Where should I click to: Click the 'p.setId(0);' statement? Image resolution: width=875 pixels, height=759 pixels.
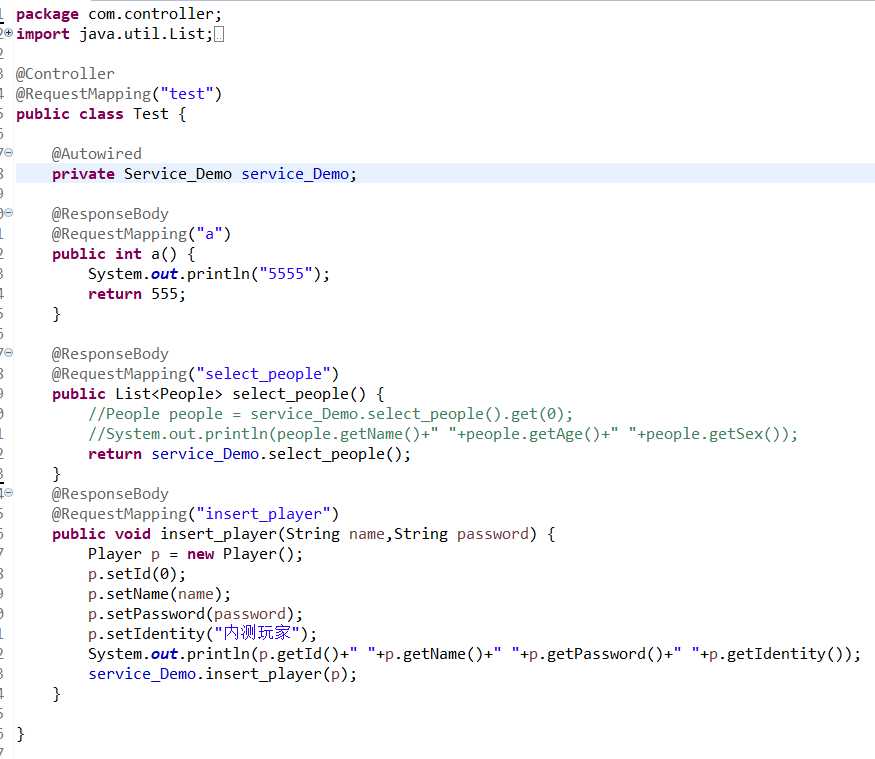coord(137,574)
